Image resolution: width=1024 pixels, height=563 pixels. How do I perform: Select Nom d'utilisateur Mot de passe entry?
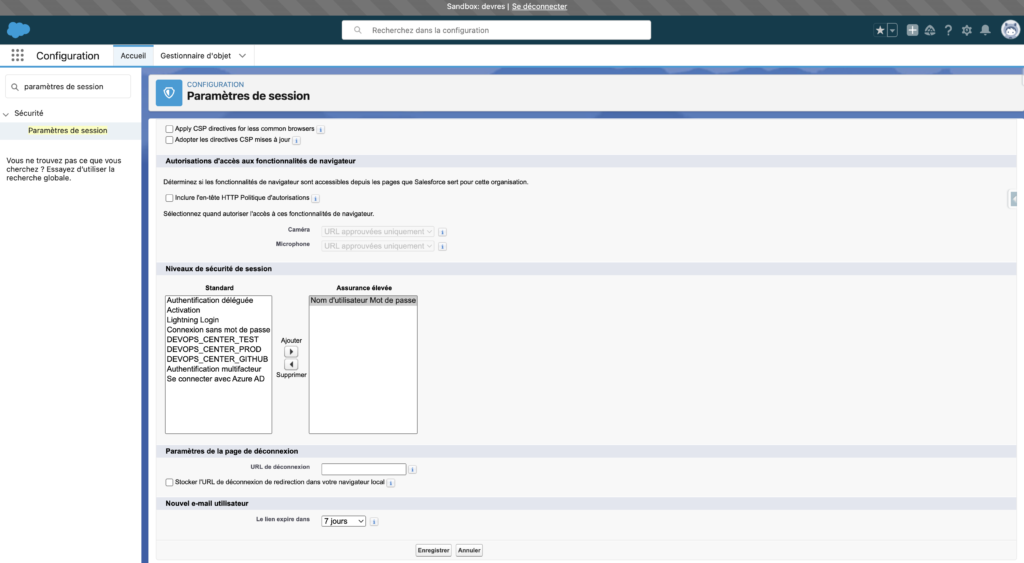coord(363,300)
